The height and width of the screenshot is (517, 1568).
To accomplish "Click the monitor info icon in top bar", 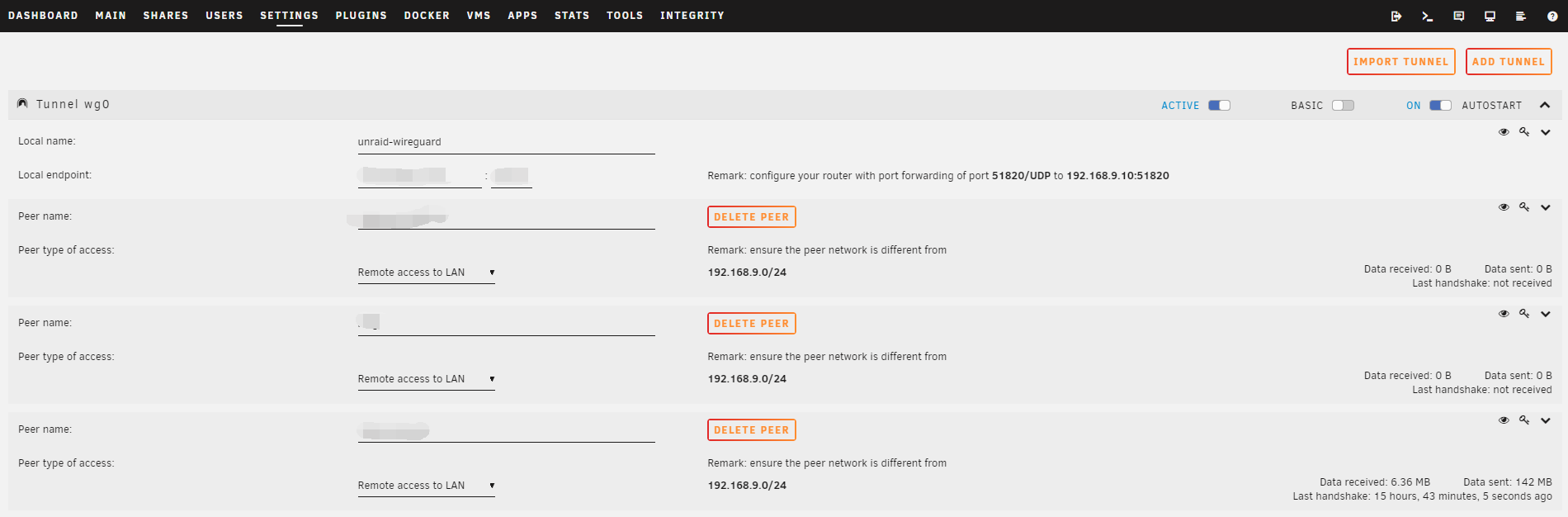I will click(x=1490, y=16).
